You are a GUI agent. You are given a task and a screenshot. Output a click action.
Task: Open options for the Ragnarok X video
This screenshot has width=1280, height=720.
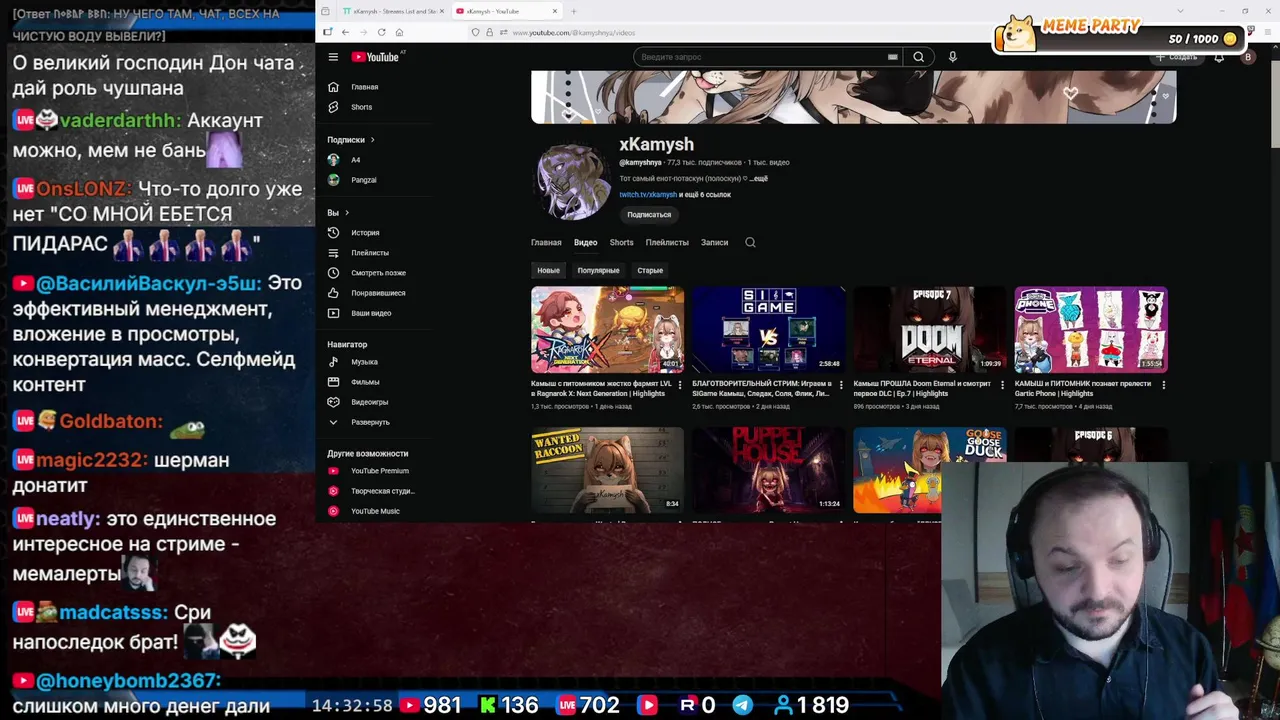(680, 385)
